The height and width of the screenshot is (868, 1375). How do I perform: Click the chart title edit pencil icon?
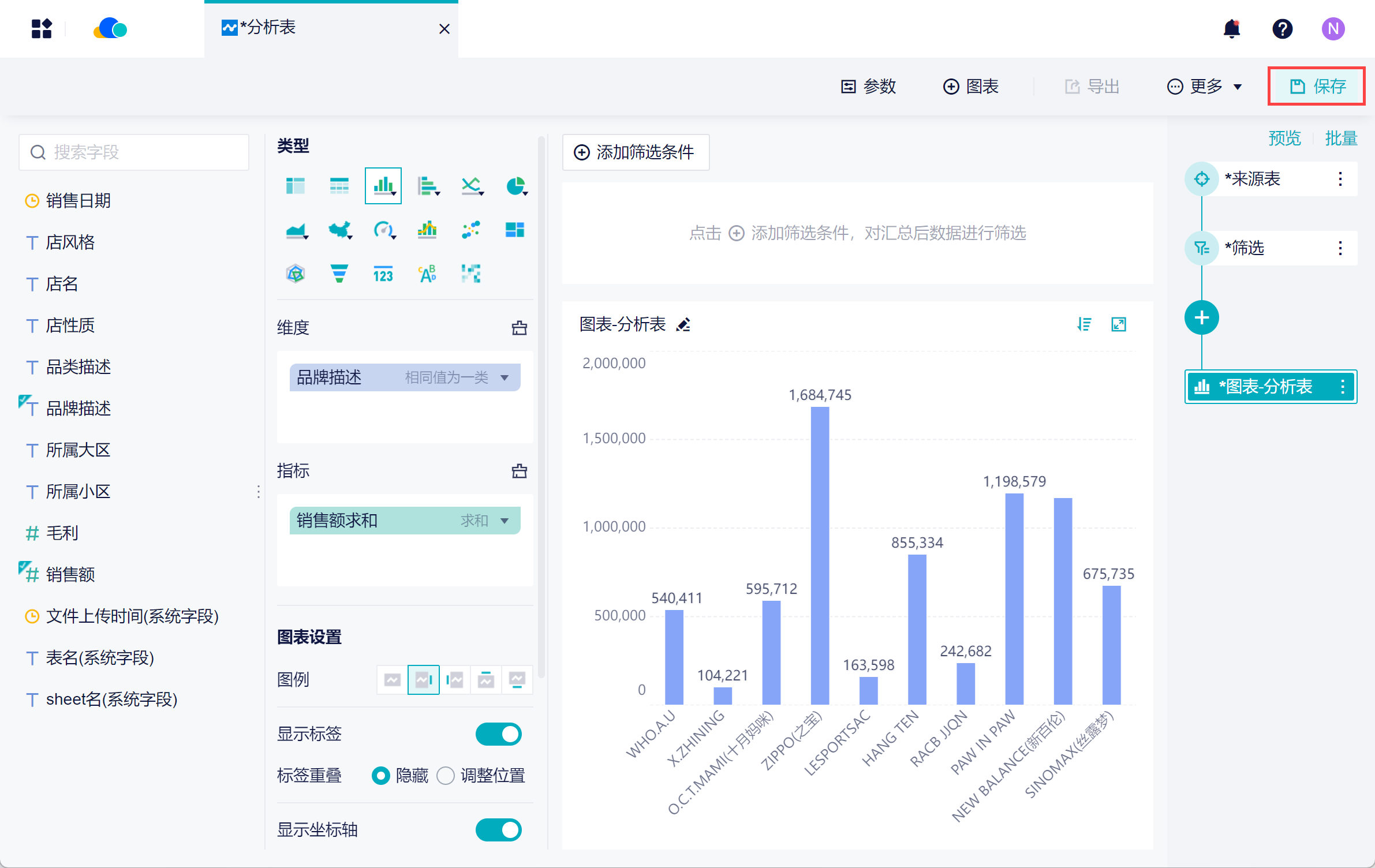(683, 325)
